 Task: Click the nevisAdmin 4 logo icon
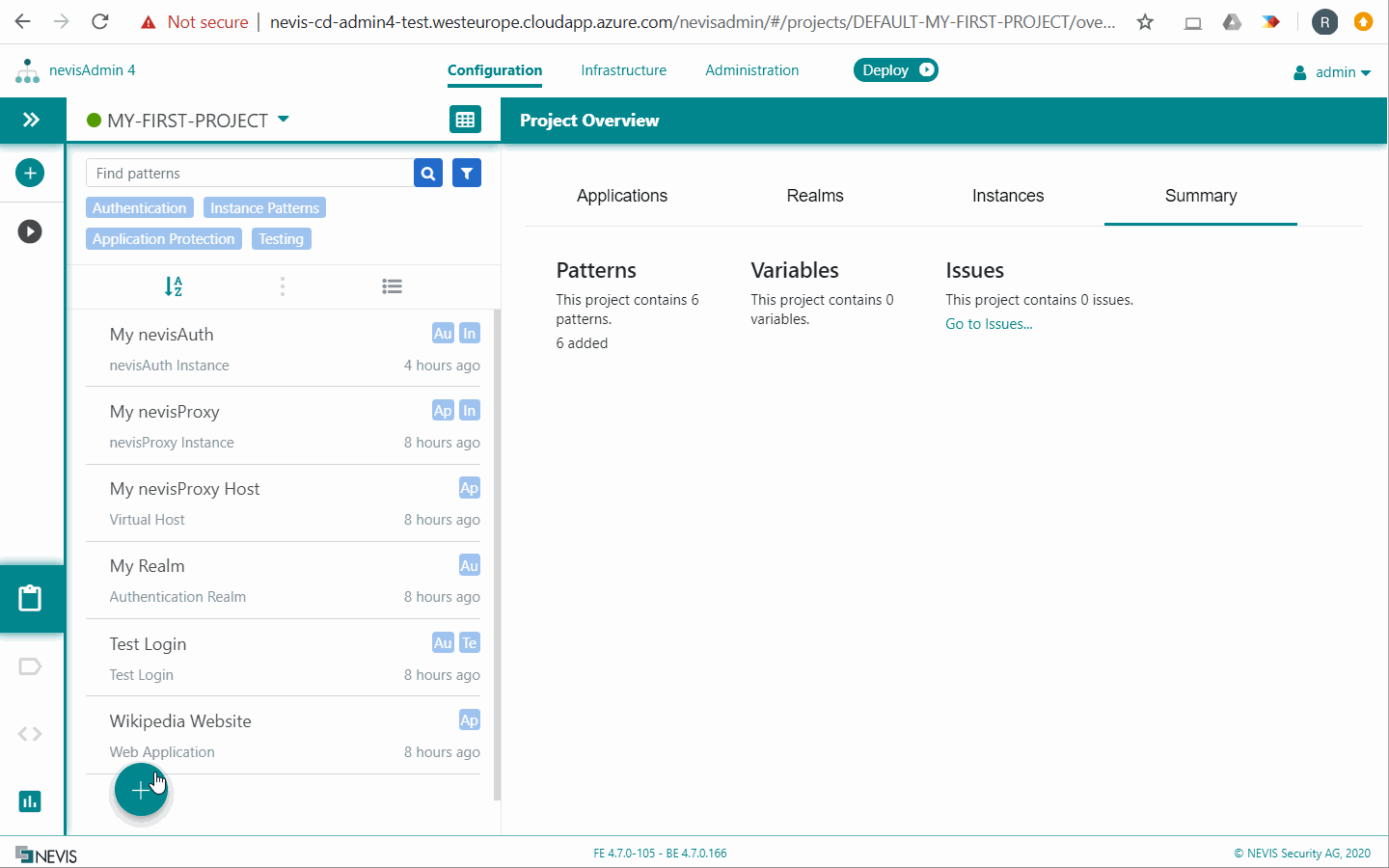(27, 70)
